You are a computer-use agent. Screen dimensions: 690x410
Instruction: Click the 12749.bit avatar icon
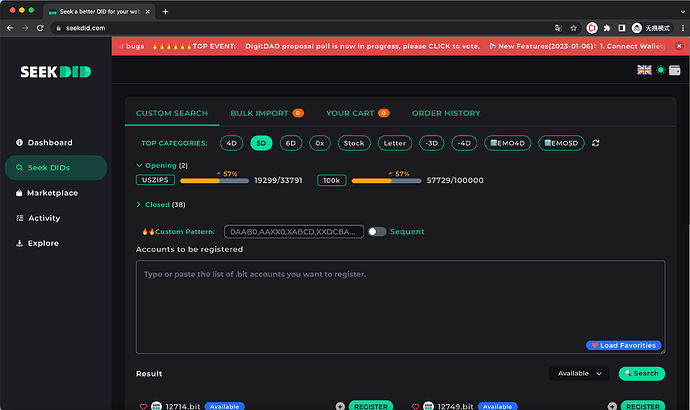(428, 406)
